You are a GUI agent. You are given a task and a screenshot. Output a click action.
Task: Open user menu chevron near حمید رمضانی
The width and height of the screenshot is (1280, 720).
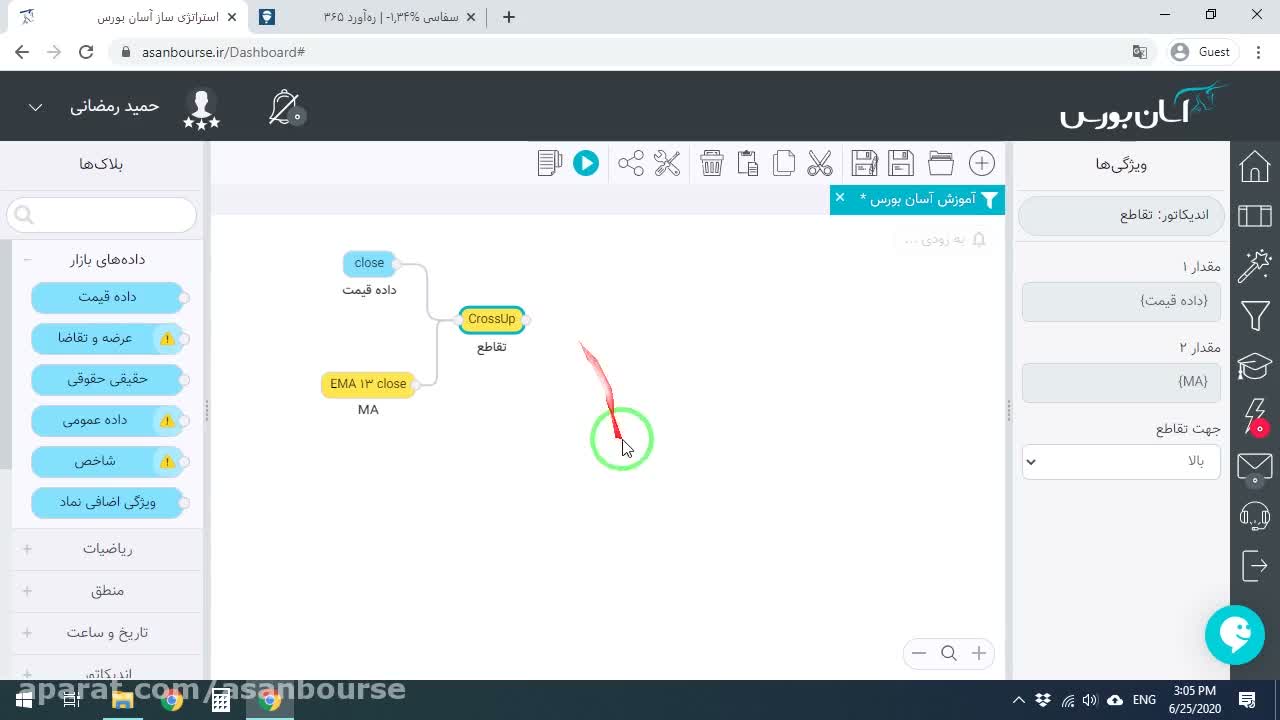pyautogui.click(x=35, y=107)
